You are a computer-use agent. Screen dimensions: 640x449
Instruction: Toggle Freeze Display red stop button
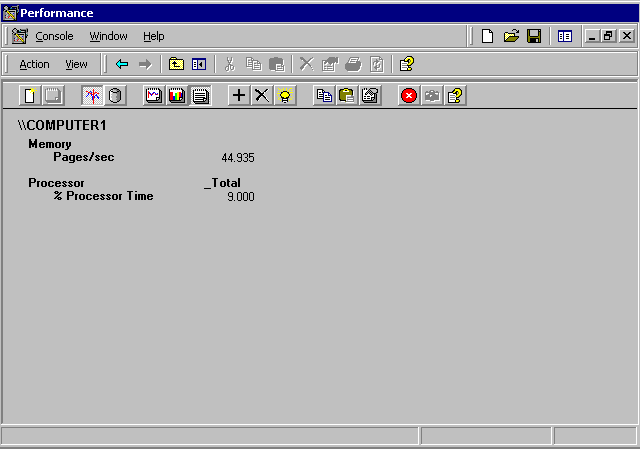tap(409, 96)
